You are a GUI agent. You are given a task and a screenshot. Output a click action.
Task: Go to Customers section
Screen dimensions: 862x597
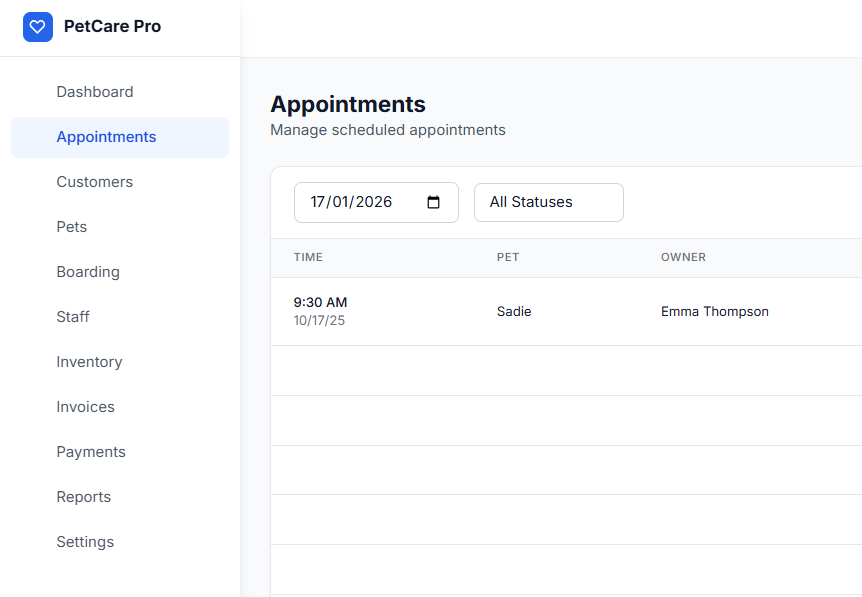[120, 182]
